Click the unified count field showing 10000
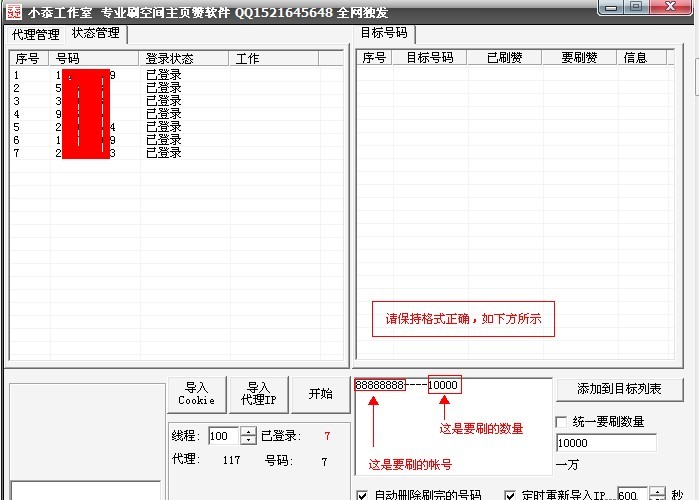Viewport: 699px width, 500px height. coord(606,443)
